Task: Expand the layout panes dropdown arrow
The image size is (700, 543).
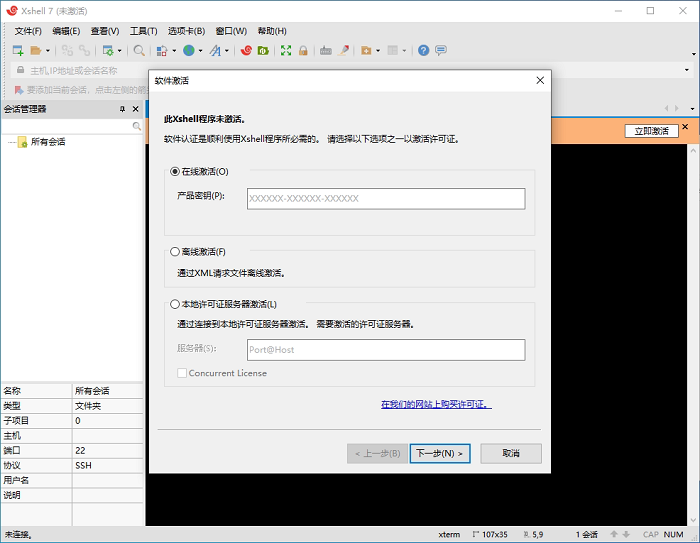Action: point(404,50)
